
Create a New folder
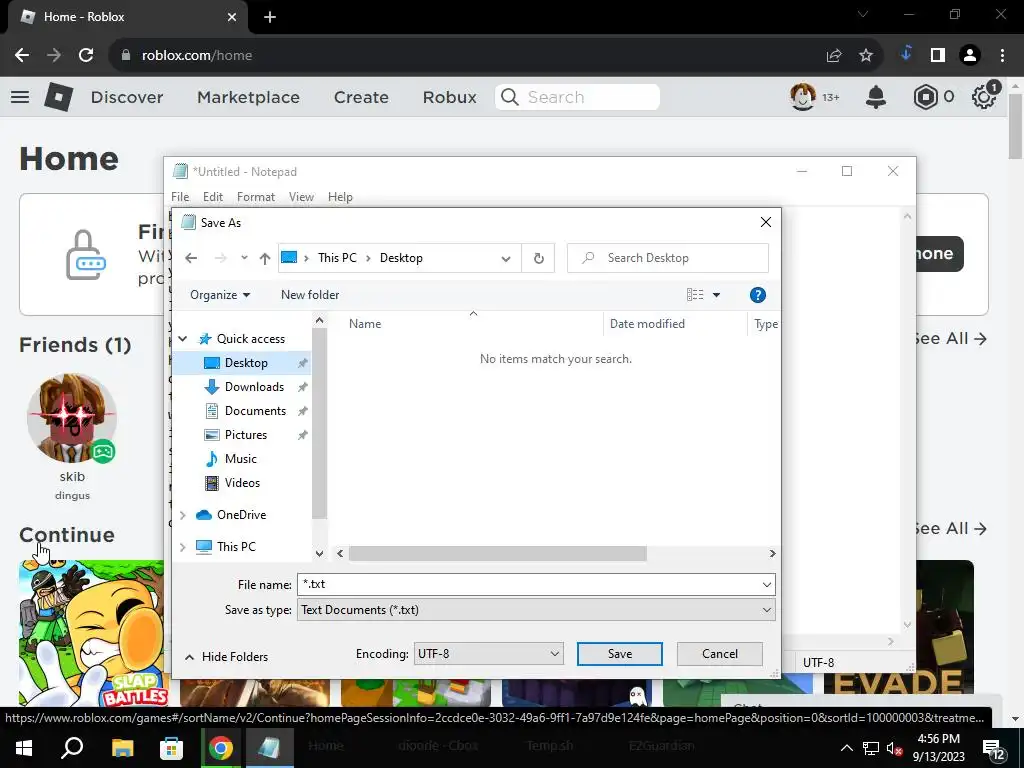310,295
